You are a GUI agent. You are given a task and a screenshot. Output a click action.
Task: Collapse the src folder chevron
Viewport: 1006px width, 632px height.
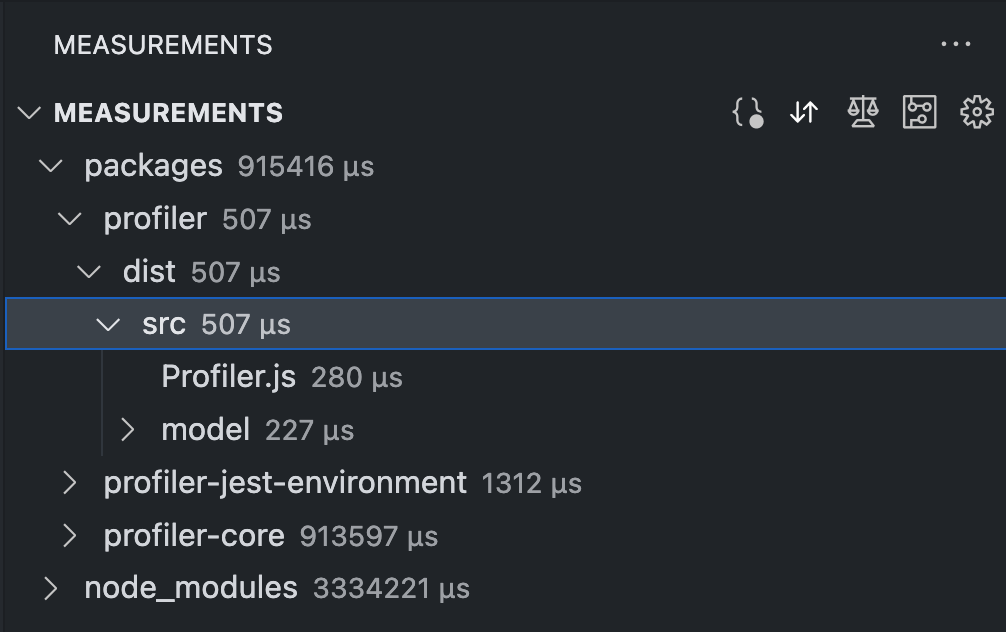108,325
